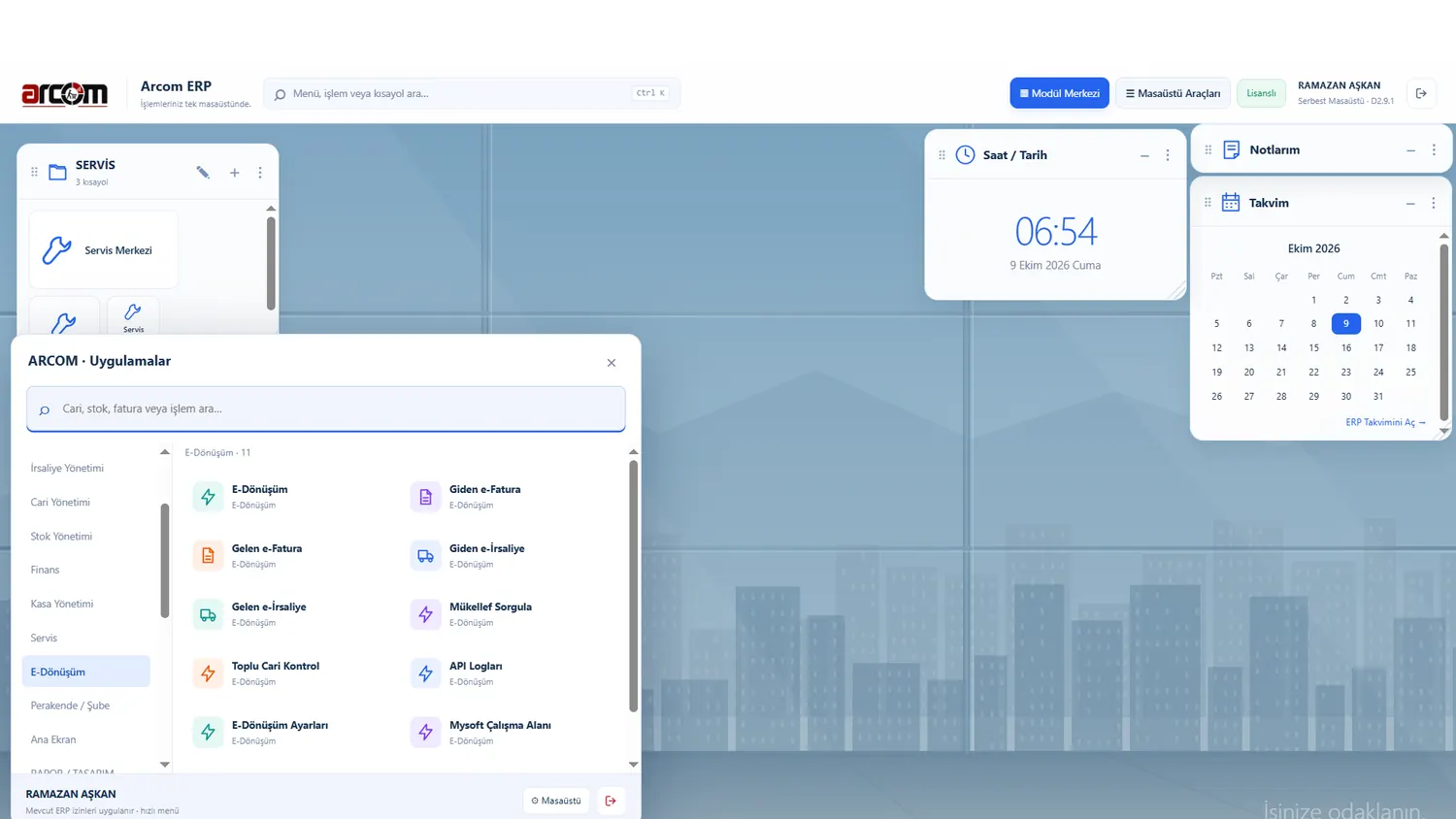Open Notlarım widget options menu
The width and height of the screenshot is (1456, 819).
[x=1434, y=150]
